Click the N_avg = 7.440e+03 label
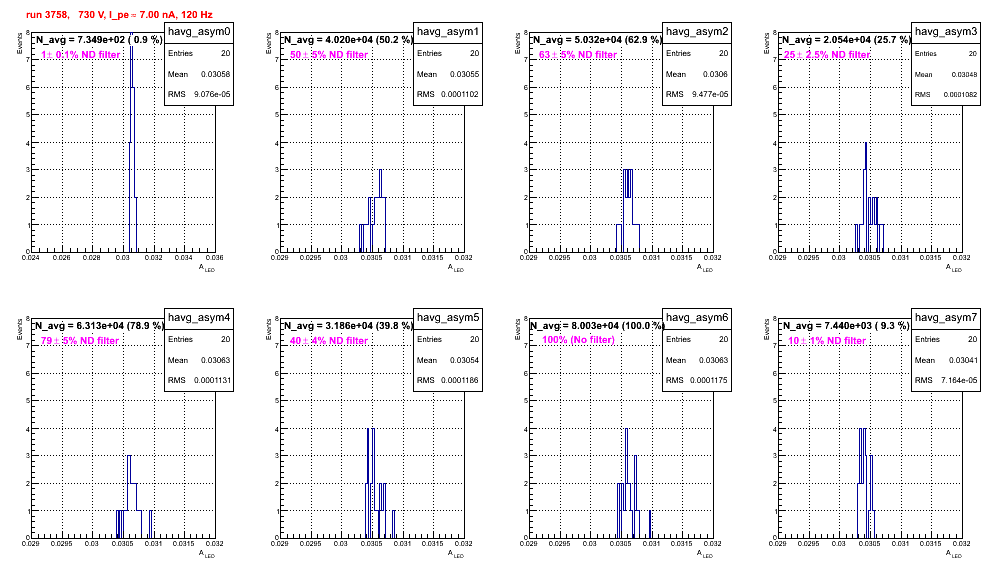 click(x=846, y=325)
